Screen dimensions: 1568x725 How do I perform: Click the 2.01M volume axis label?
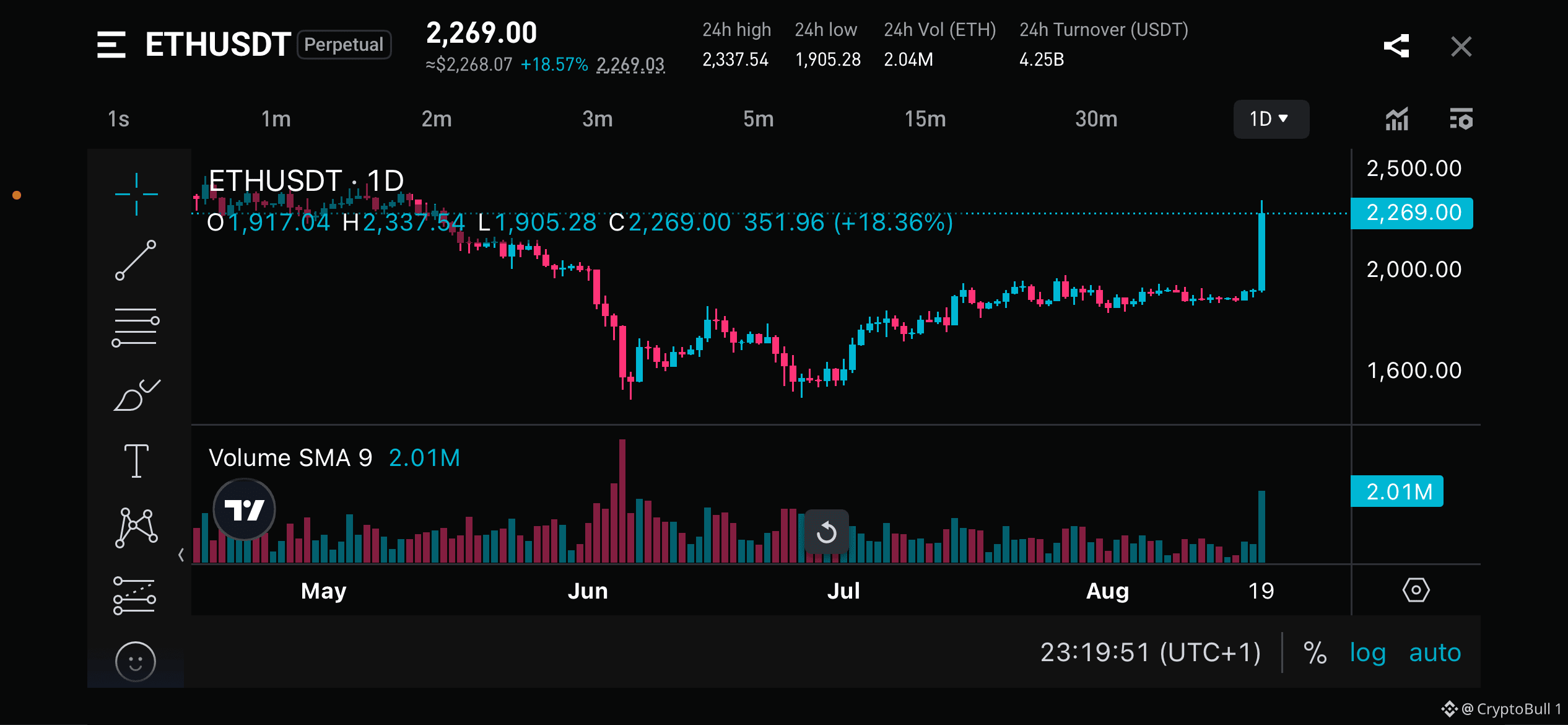tap(1397, 491)
